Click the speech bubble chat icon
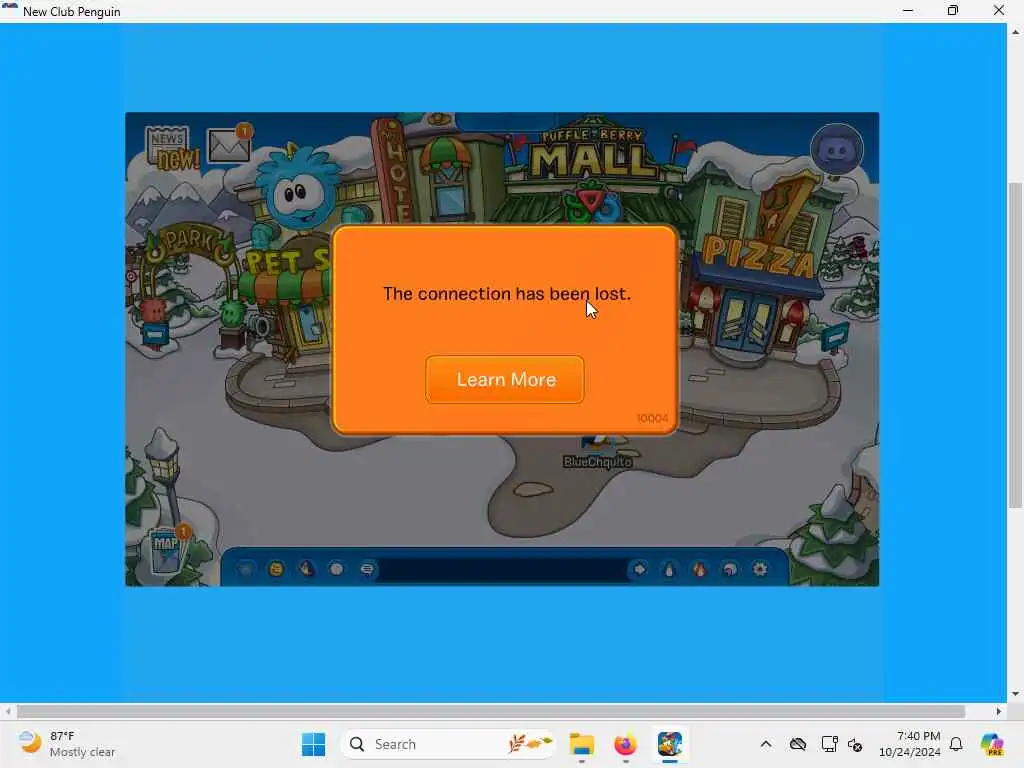The height and width of the screenshot is (768, 1024). point(368,569)
